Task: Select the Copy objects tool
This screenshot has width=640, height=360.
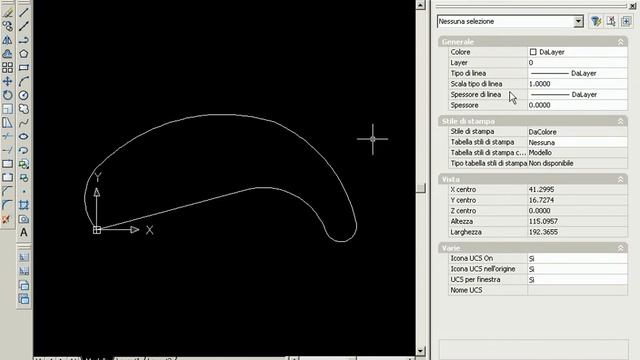Action: tap(7, 26)
